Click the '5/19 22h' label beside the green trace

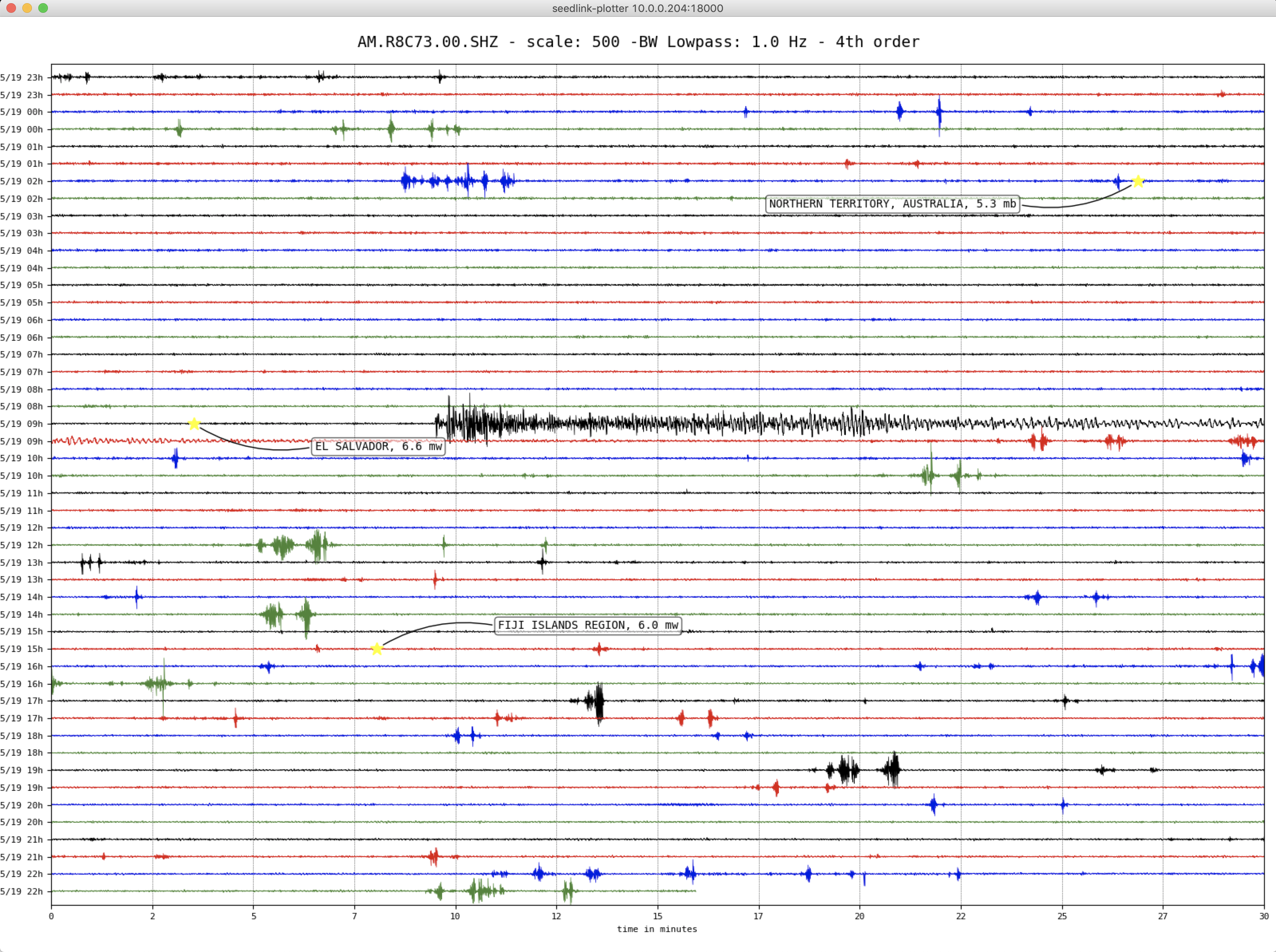coord(22,891)
